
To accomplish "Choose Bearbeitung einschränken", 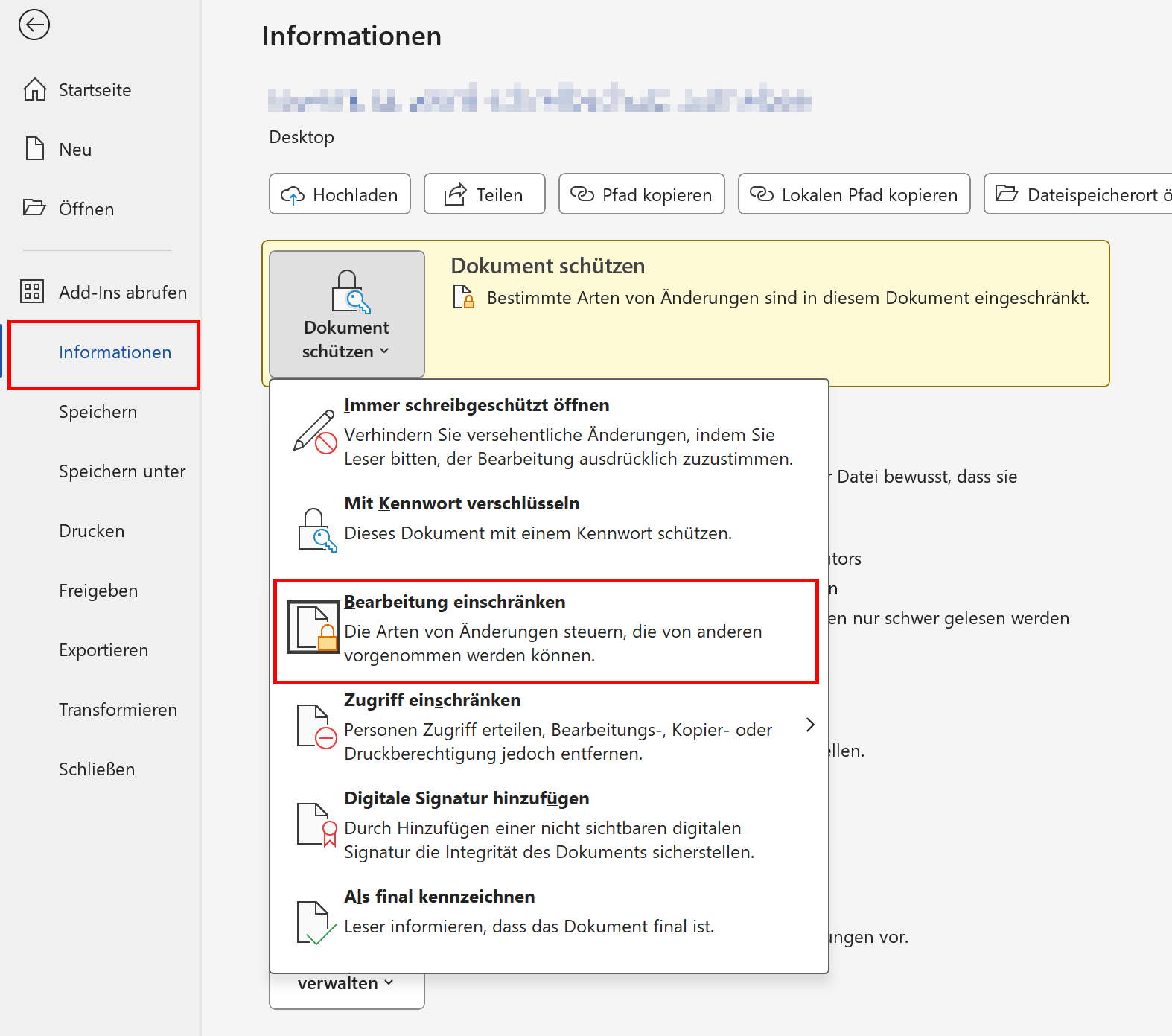I will (547, 630).
